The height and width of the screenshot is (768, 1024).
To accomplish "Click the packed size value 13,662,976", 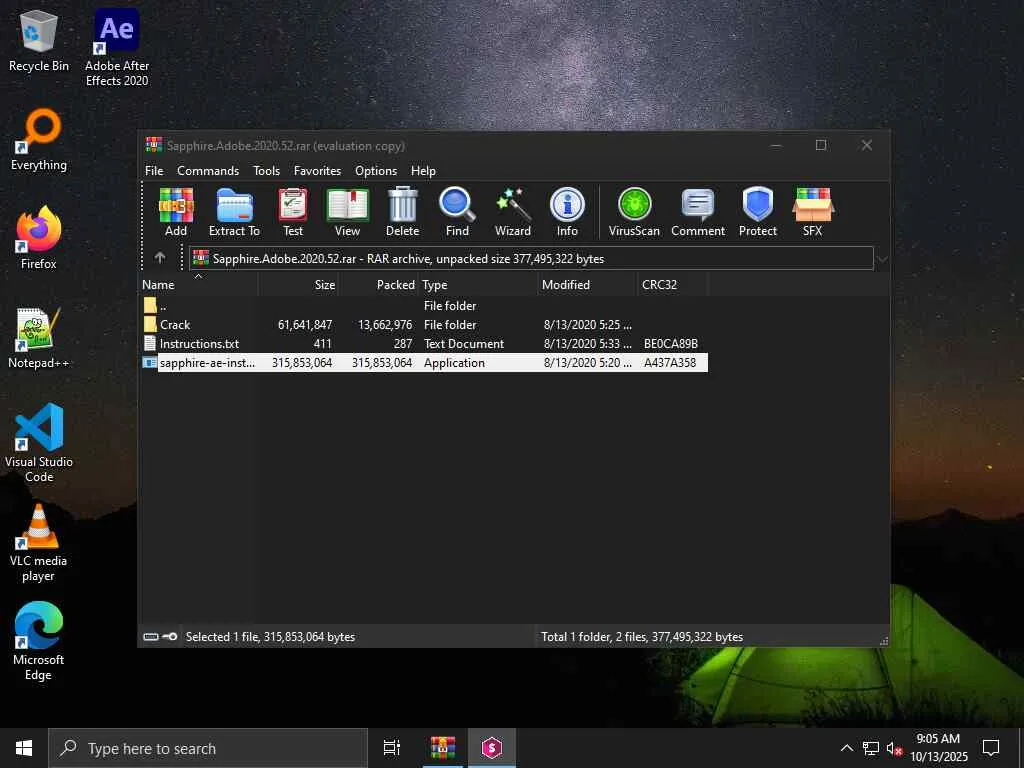I will pyautogui.click(x=385, y=325).
